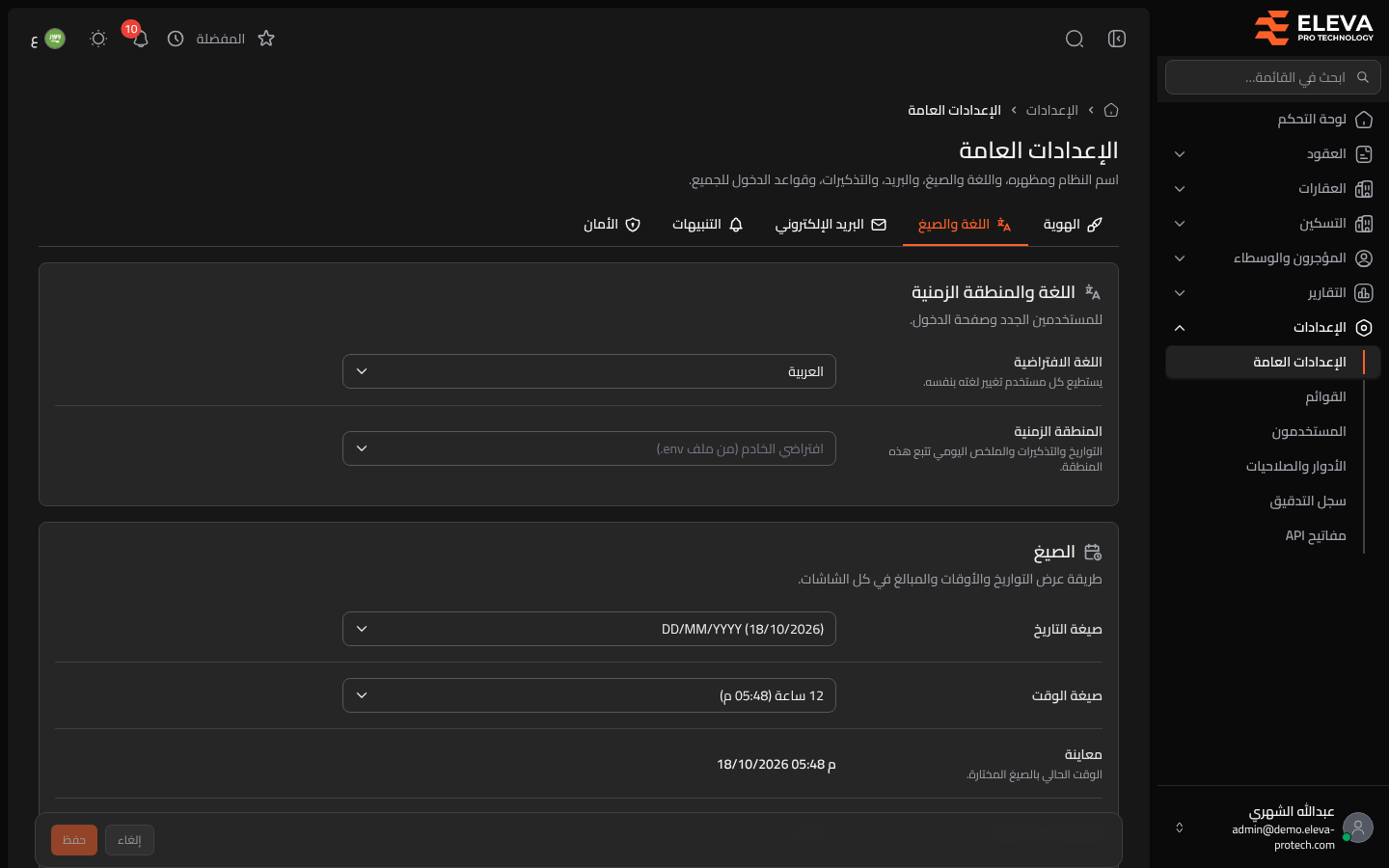Click the ابحث في القائمة search field
This screenshot has height=868, width=1389.
tap(1273, 77)
